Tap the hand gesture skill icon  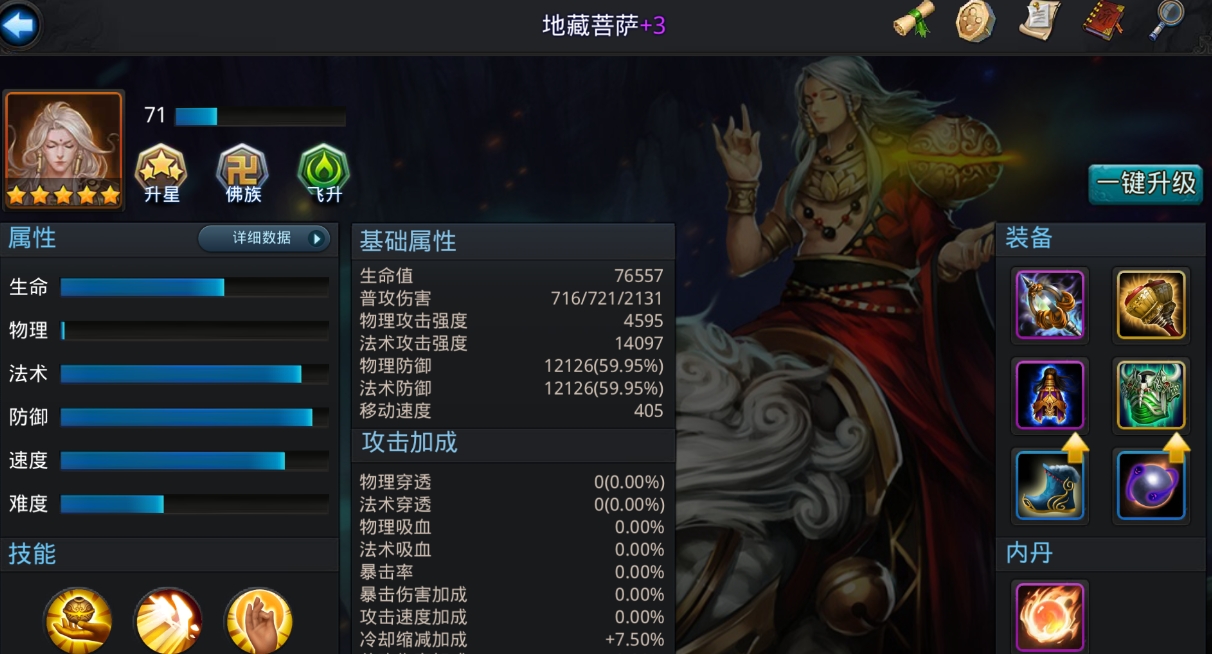point(258,620)
